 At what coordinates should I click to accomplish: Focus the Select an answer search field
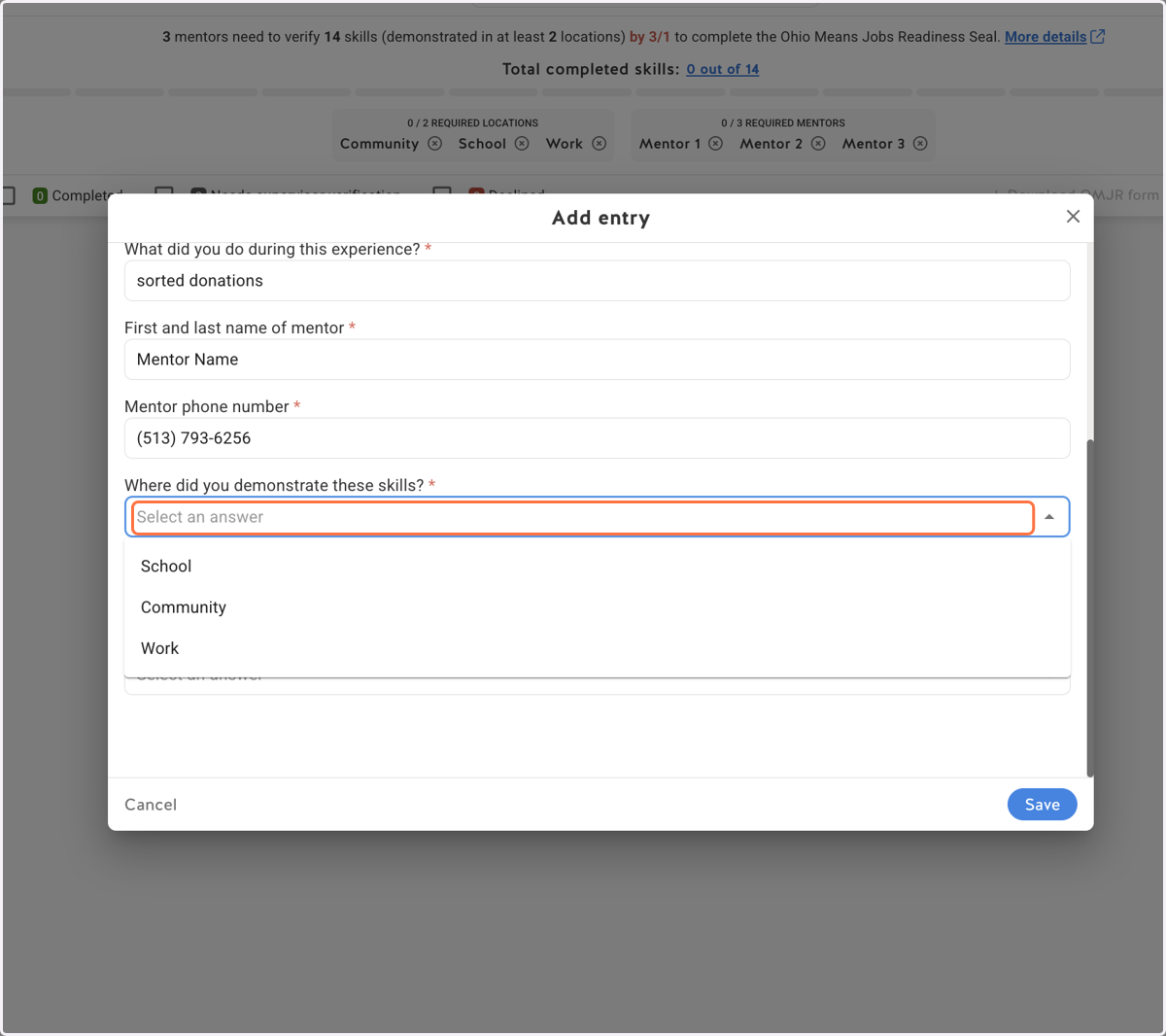(583, 517)
